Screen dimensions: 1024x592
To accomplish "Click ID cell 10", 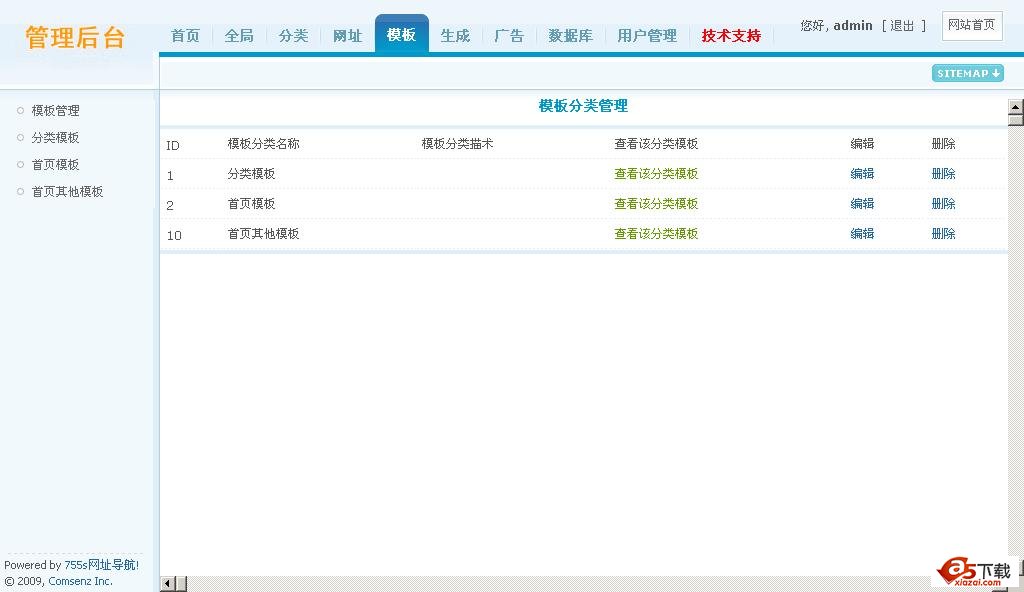I will 174,235.
